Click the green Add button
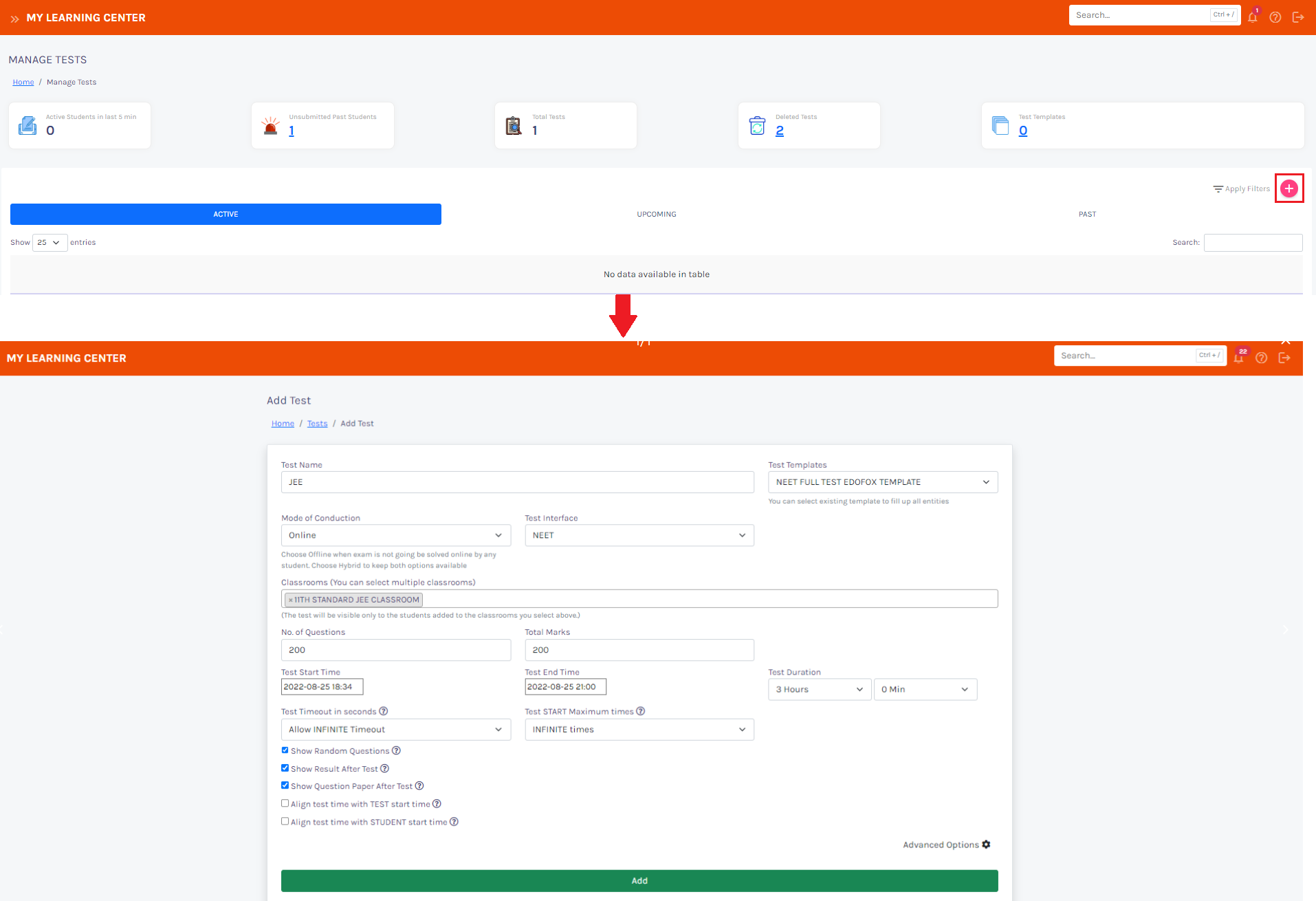The width and height of the screenshot is (1316, 901). (x=639, y=880)
